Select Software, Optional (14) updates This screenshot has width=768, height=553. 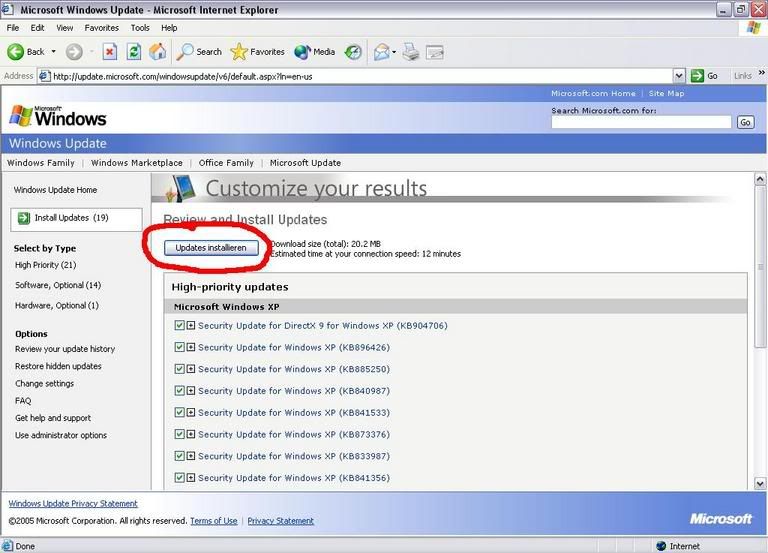point(58,285)
